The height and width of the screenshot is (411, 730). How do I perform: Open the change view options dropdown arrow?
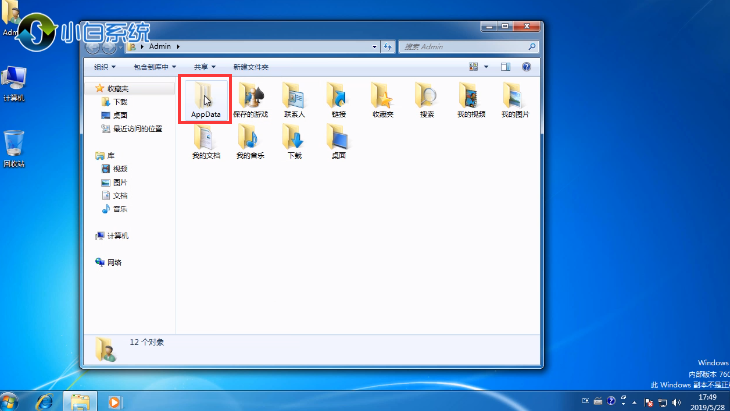point(487,66)
